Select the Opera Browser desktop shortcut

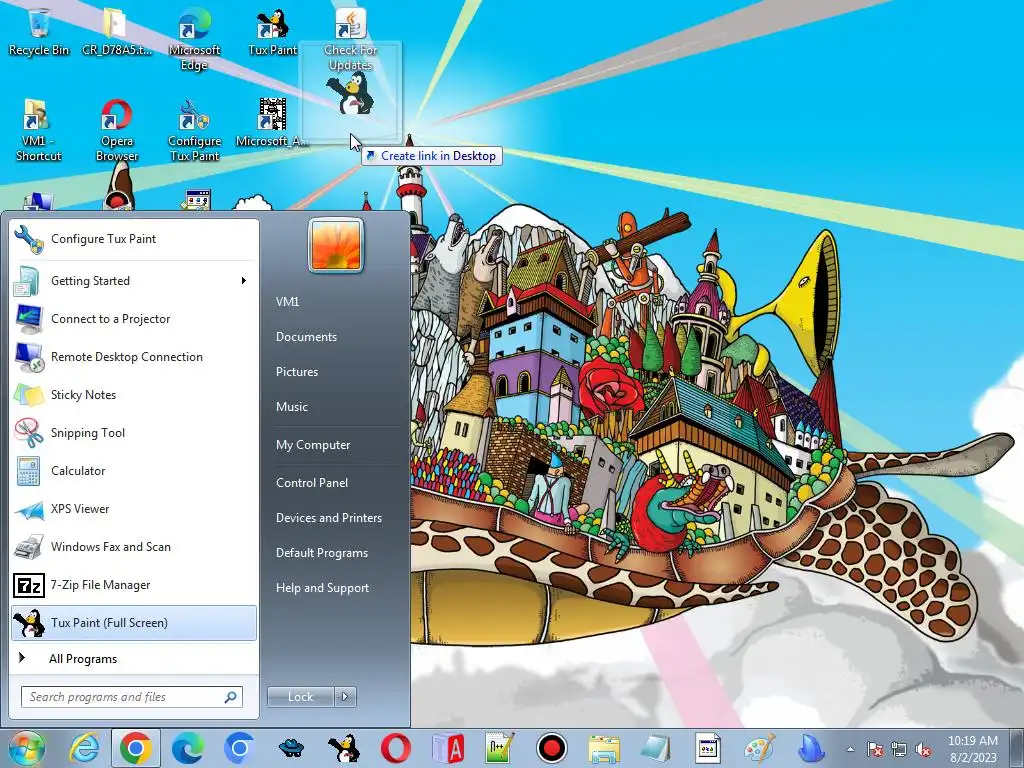coord(116,129)
